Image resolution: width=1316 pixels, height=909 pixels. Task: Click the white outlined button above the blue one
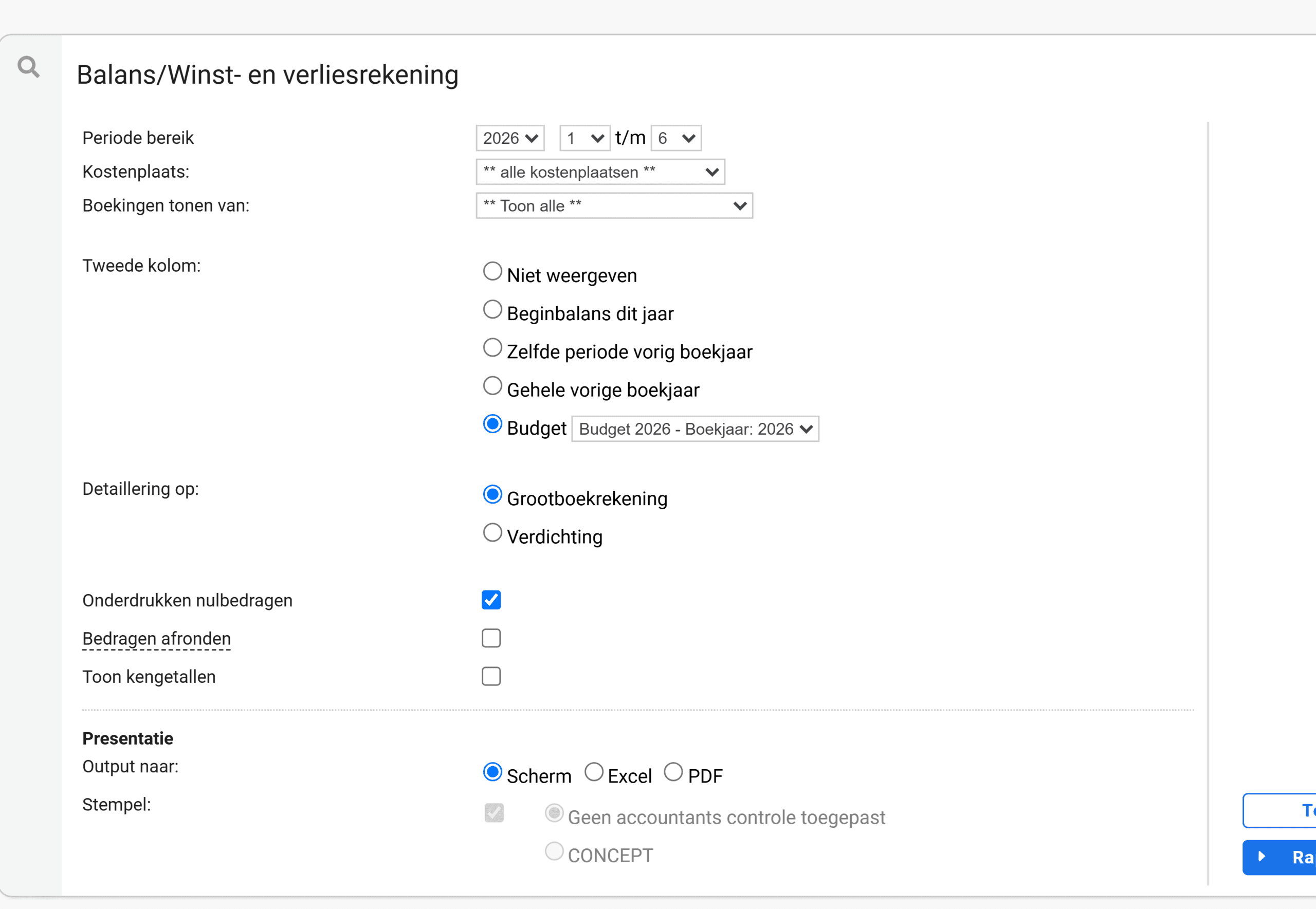click(1280, 810)
